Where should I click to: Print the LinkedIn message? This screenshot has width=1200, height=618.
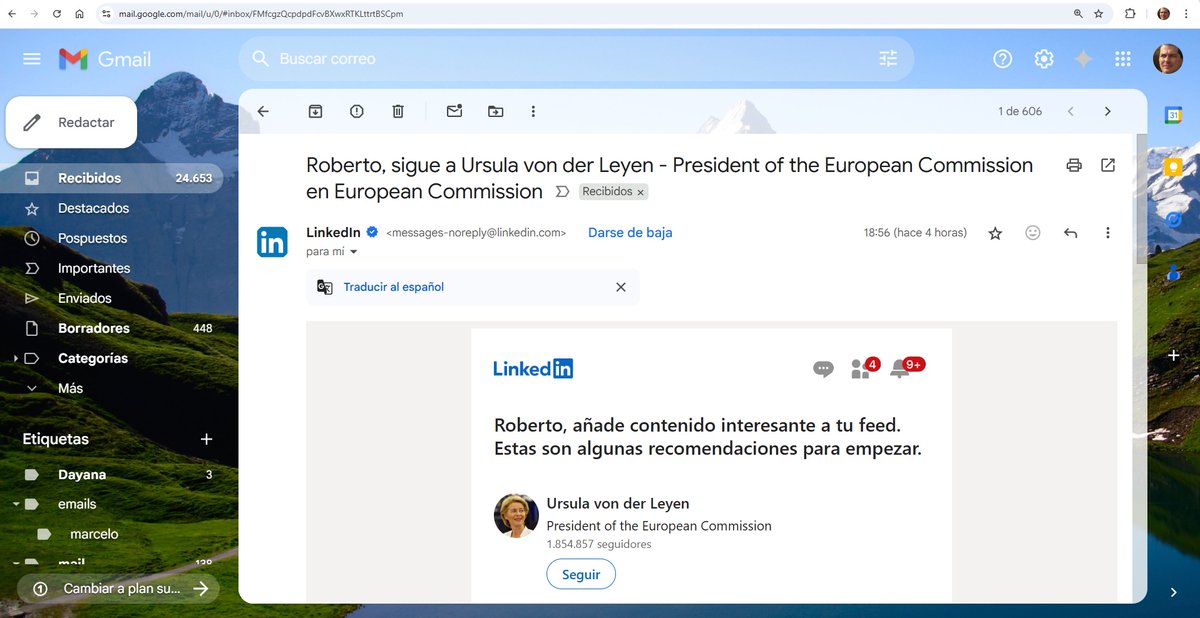[1074, 165]
